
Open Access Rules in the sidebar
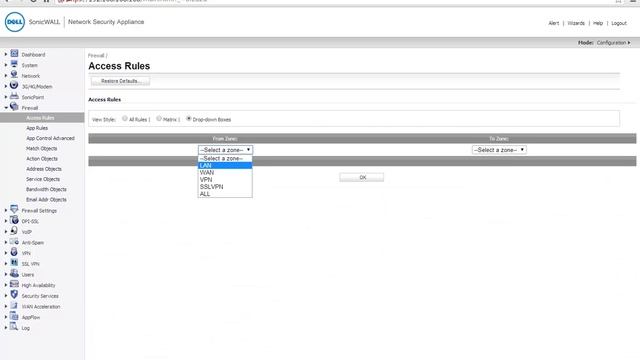[40, 118]
